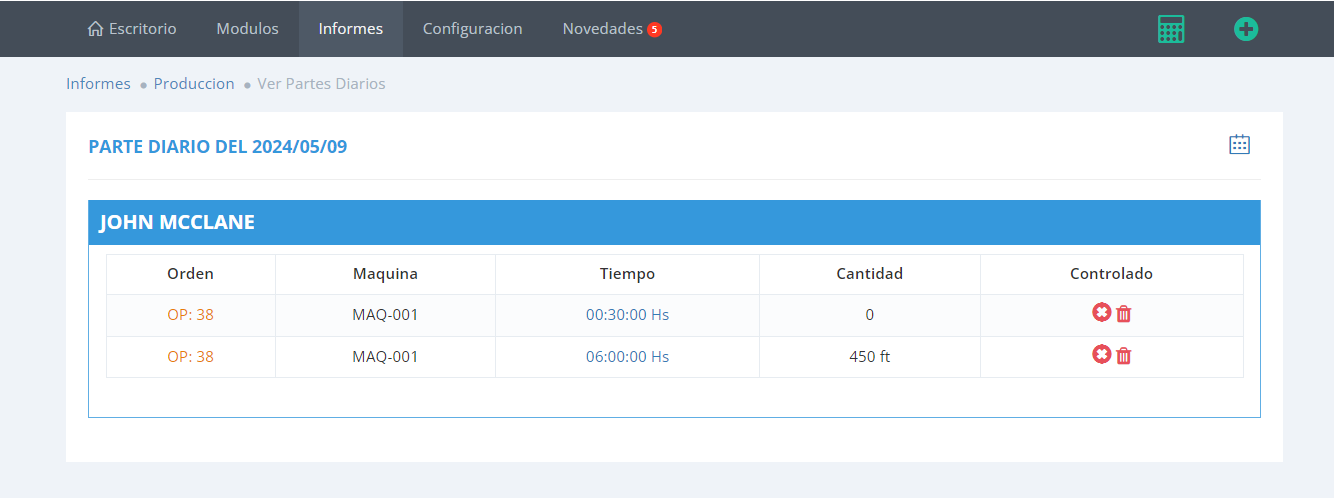Click the JOHN MCCLANE panel header
1334x498 pixels.
[x=177, y=222]
